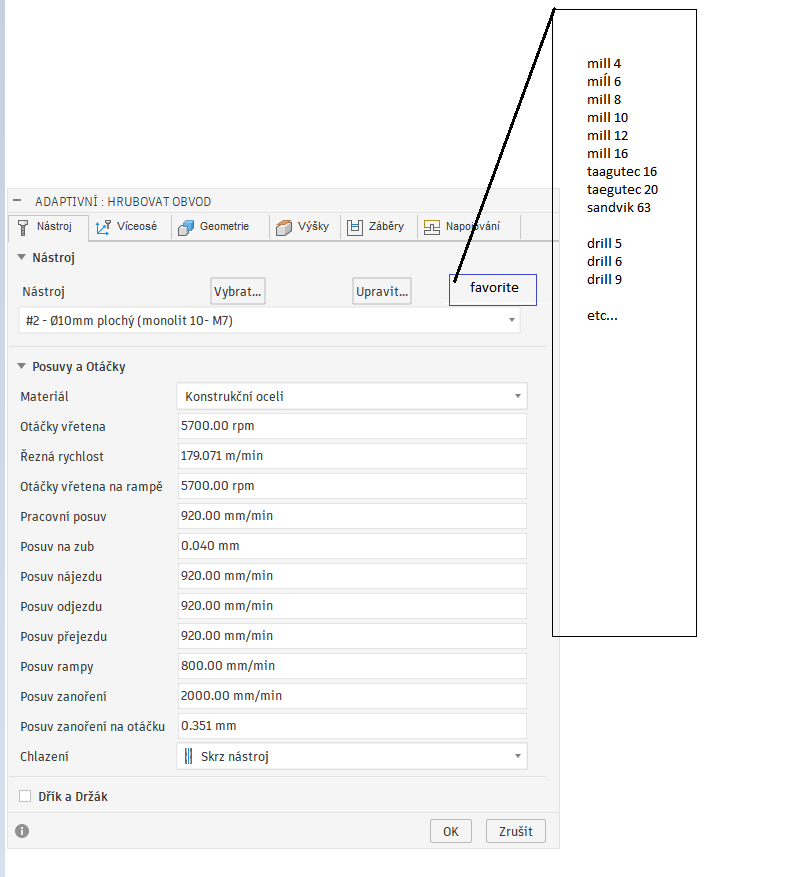The height and width of the screenshot is (877, 798).
Task: Click the Výšky heights icon
Action: (x=284, y=228)
